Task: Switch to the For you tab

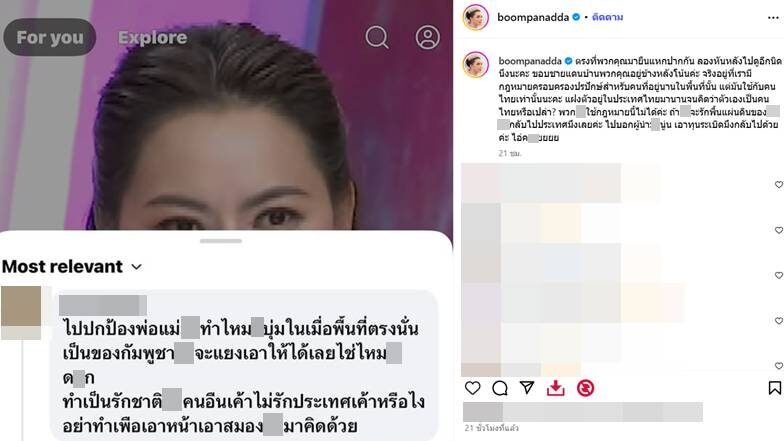Action: coord(50,38)
